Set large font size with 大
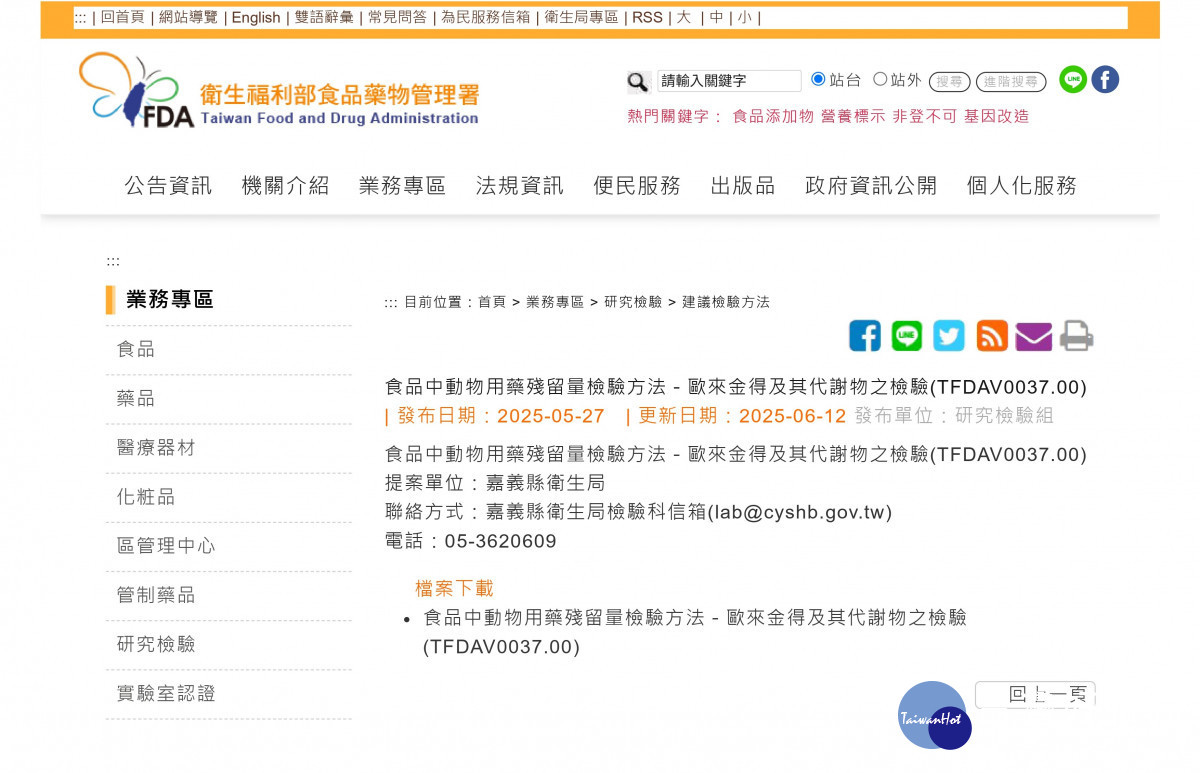The width and height of the screenshot is (1200, 773). coord(684,17)
